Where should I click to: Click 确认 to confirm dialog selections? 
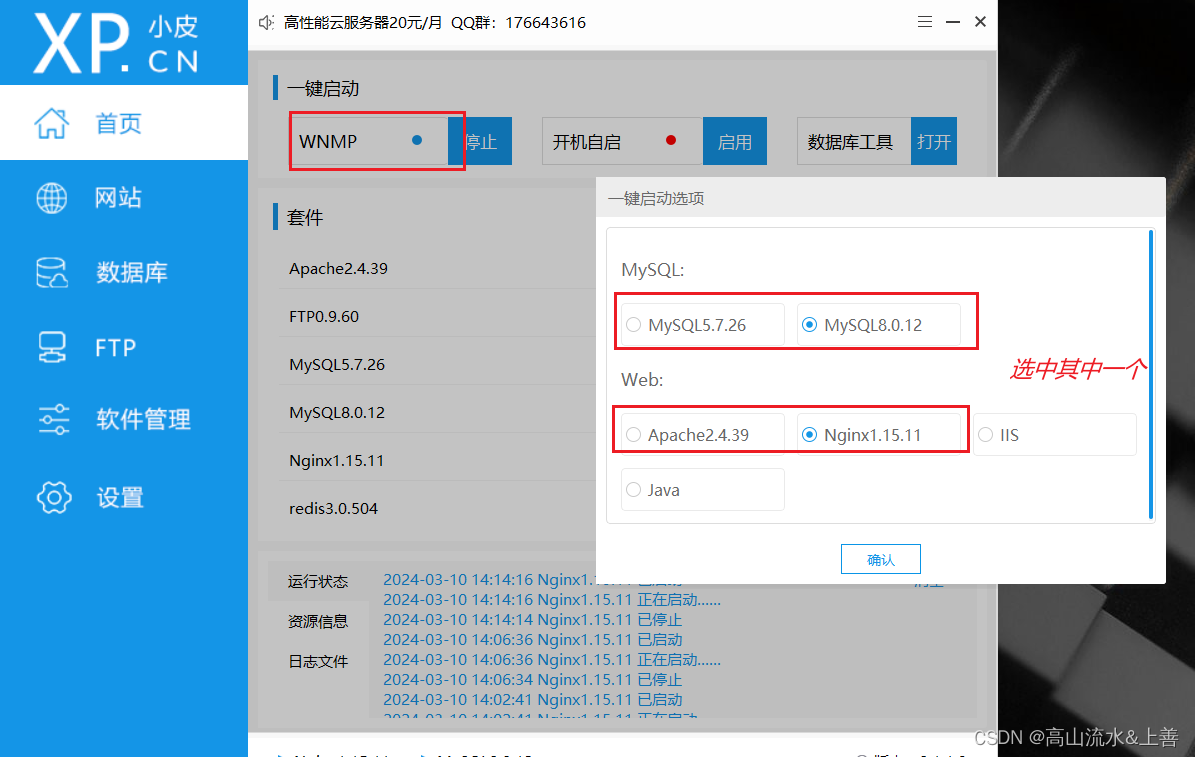(x=880, y=558)
